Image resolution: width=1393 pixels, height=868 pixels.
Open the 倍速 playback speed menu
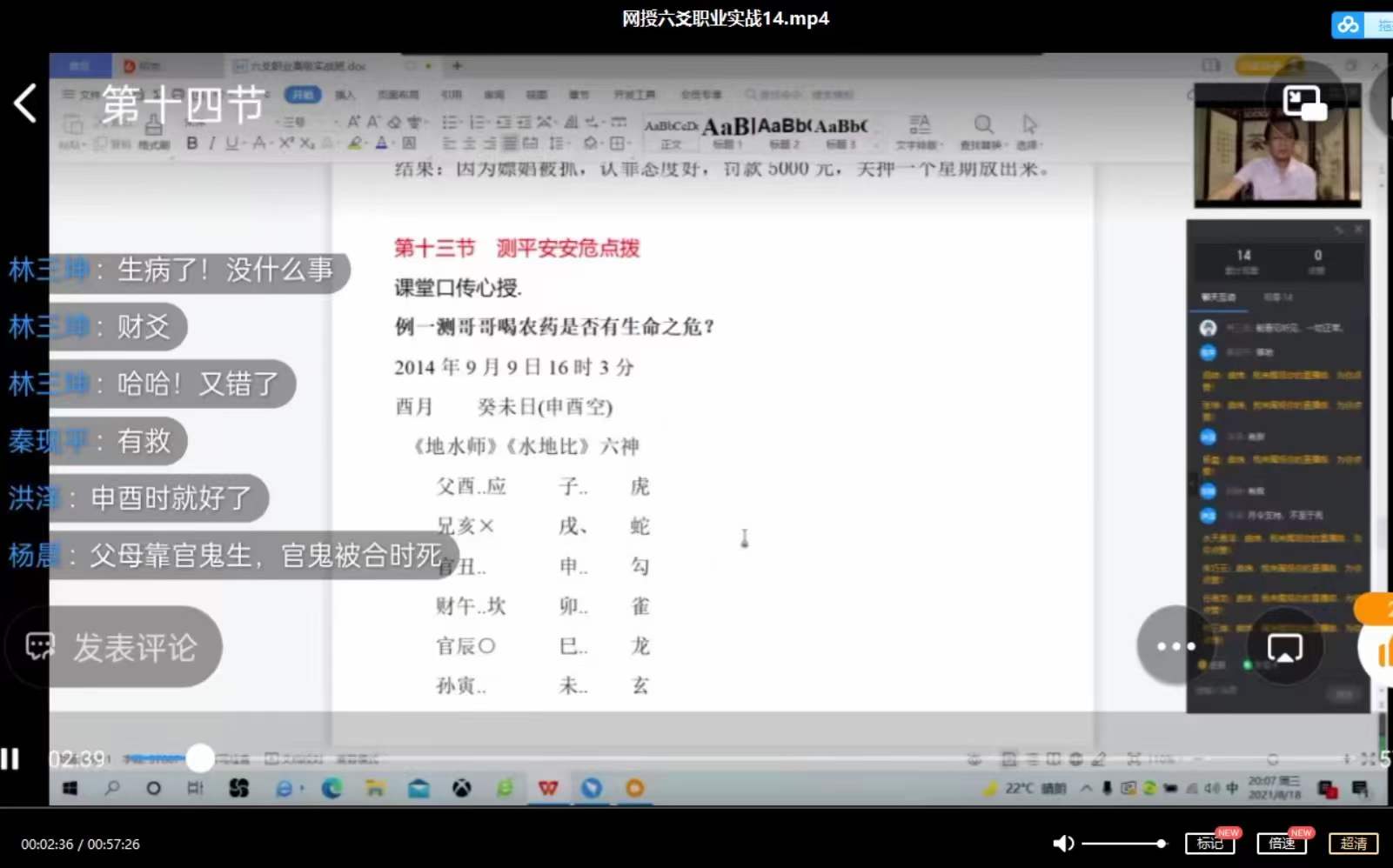(x=1281, y=843)
